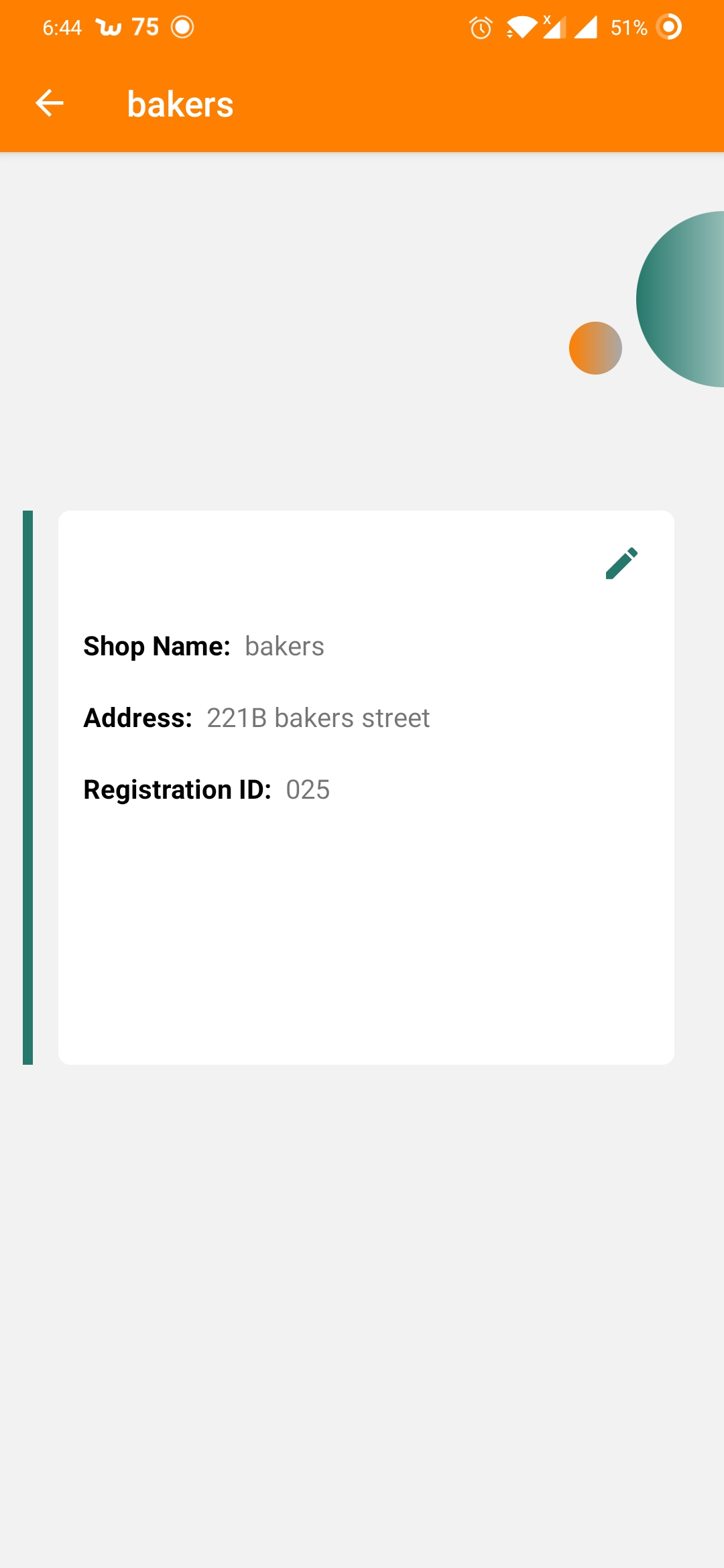Tap the 6:44 clock in status bar

(x=62, y=27)
